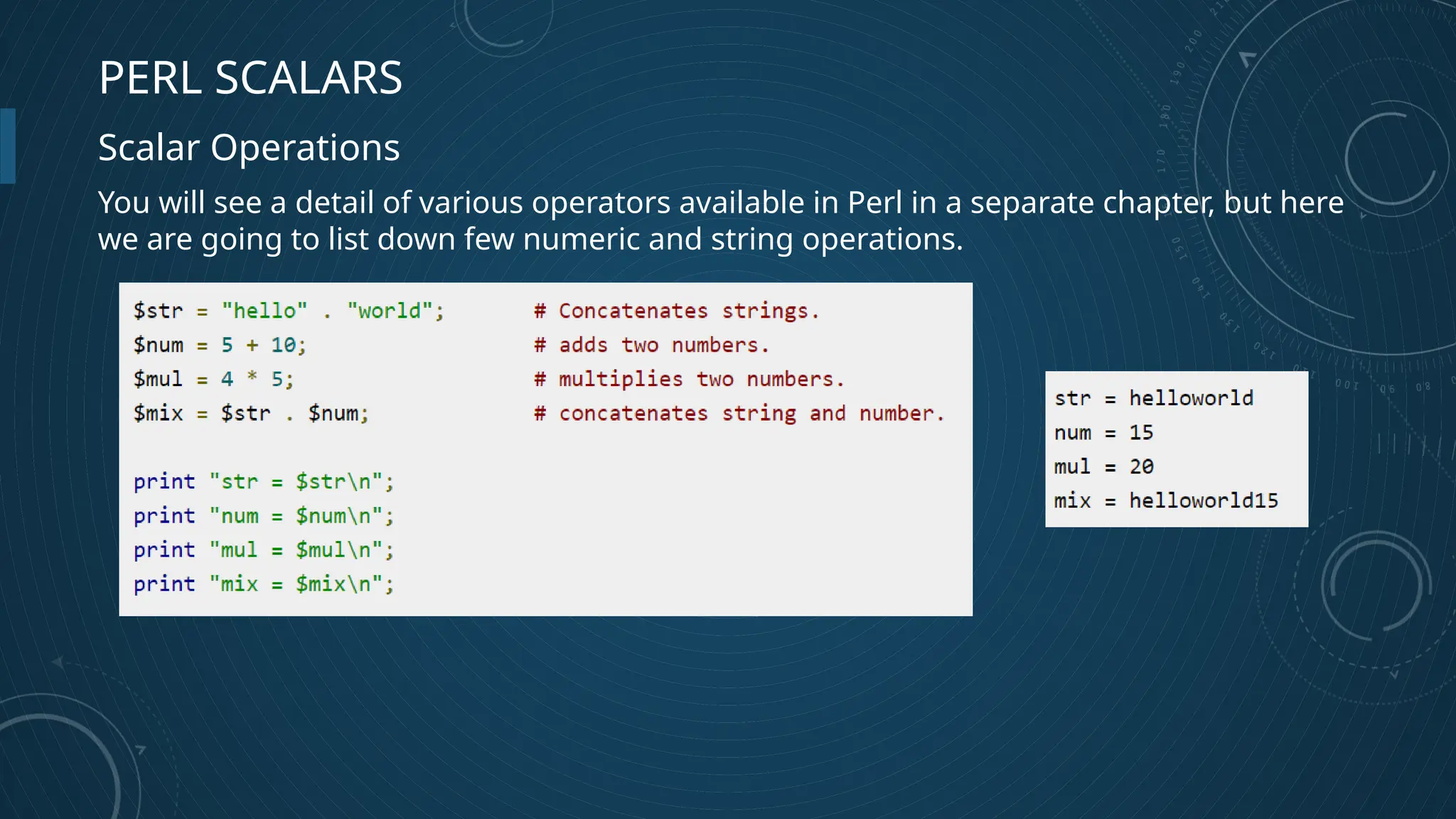The width and height of the screenshot is (1456, 819).
Task: Click comment '# Concatenates strings.'
Action: (677, 311)
